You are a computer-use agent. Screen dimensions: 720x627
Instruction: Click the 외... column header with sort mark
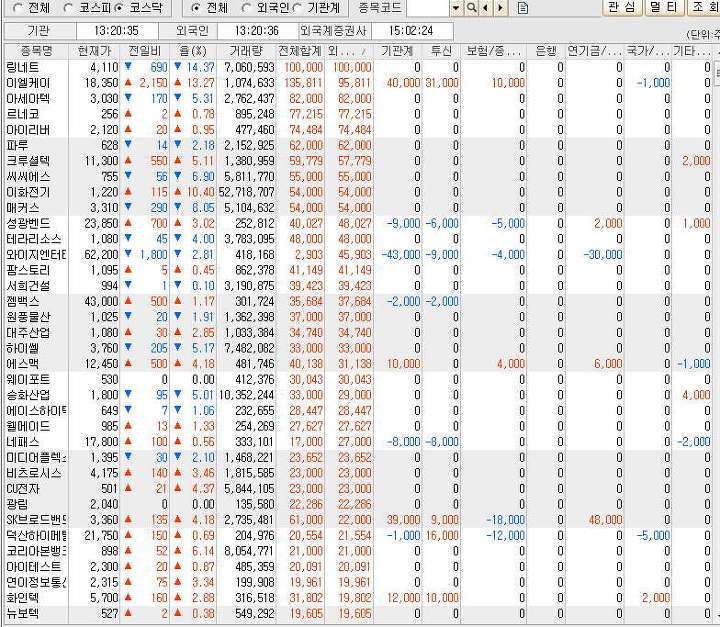pyautogui.click(x=349, y=51)
